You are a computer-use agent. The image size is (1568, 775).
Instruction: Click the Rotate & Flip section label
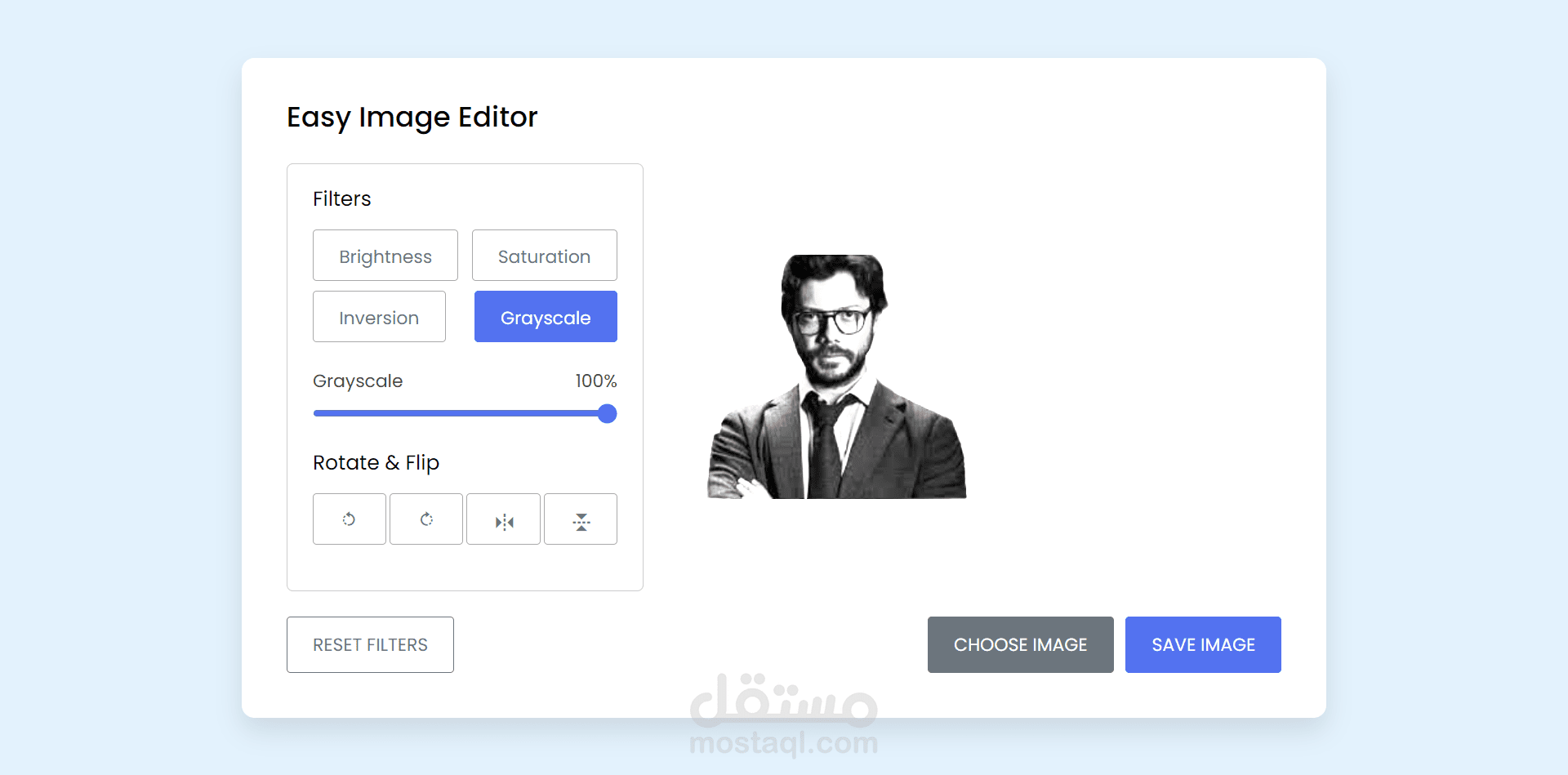point(376,462)
